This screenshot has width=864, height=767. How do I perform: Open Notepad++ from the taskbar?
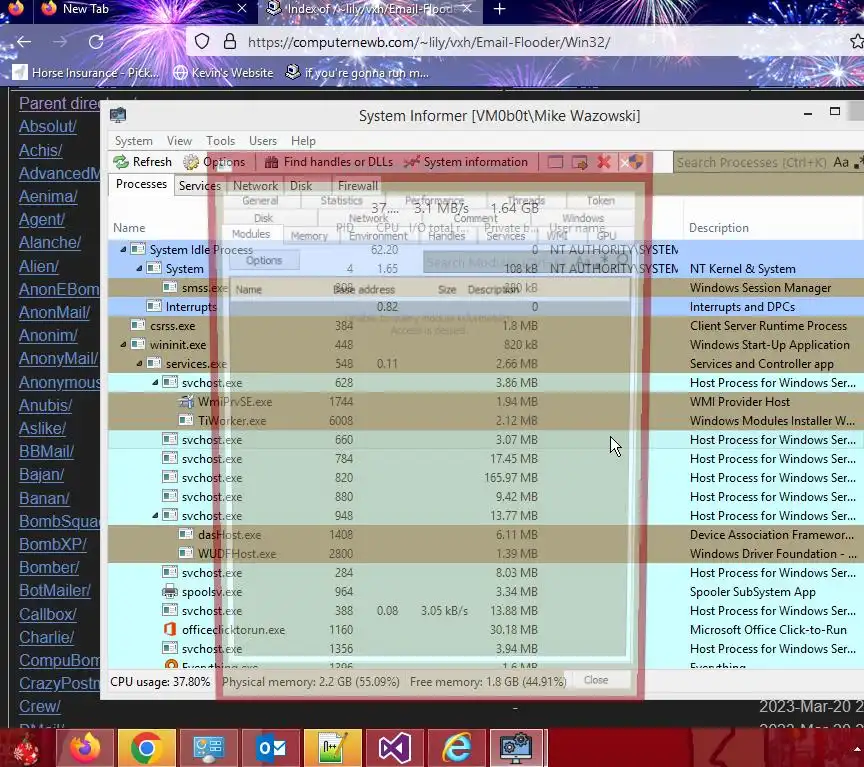[332, 748]
